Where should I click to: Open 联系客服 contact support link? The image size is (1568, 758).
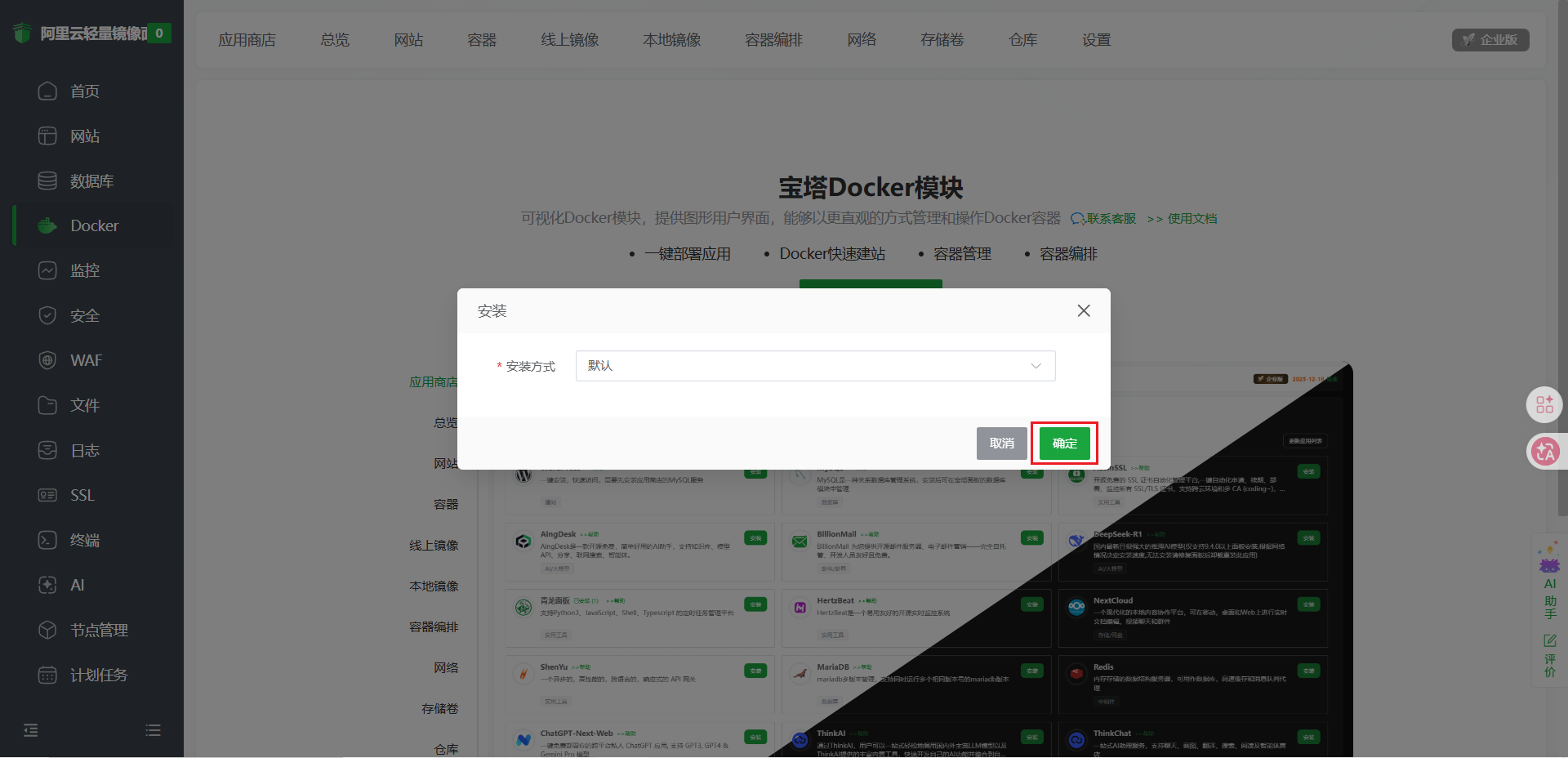1103,219
